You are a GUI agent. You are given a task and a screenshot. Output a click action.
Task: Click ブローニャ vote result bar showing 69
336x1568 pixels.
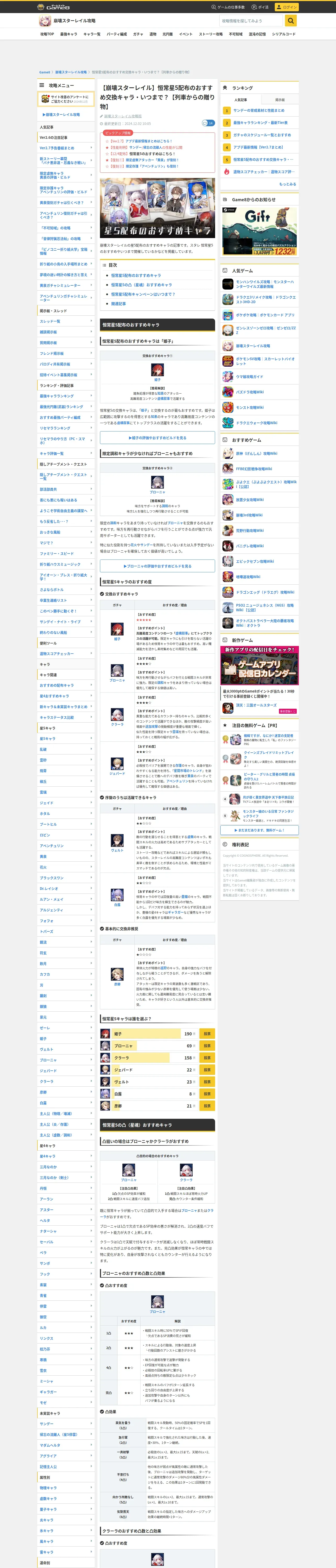coord(154,1046)
